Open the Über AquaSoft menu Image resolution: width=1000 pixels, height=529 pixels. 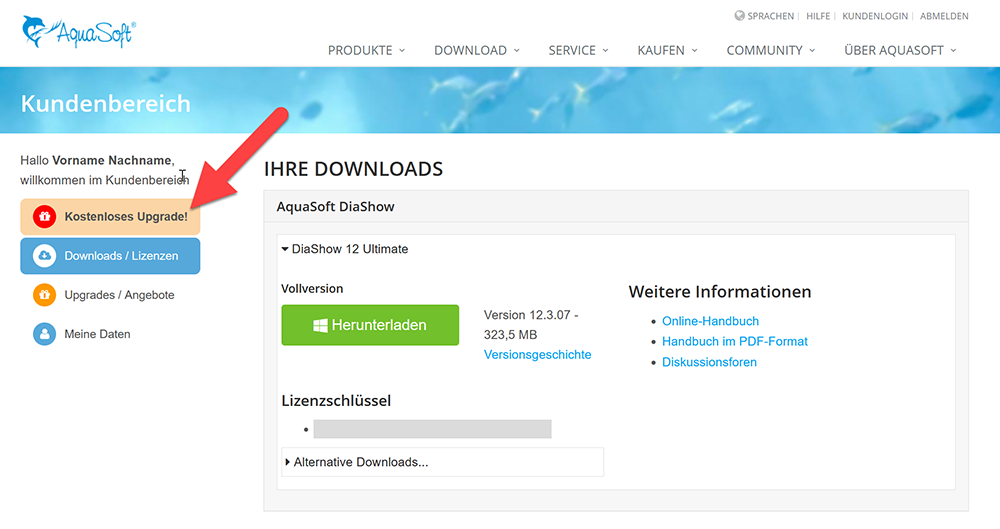(900, 50)
